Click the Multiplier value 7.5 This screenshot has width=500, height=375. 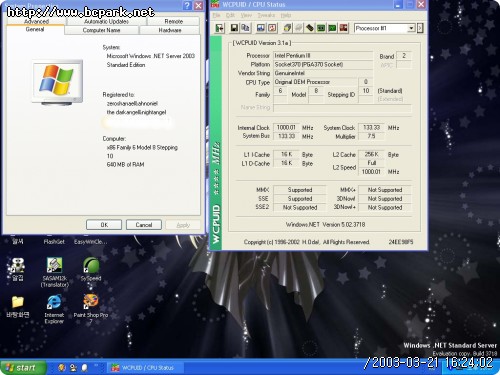(371, 136)
